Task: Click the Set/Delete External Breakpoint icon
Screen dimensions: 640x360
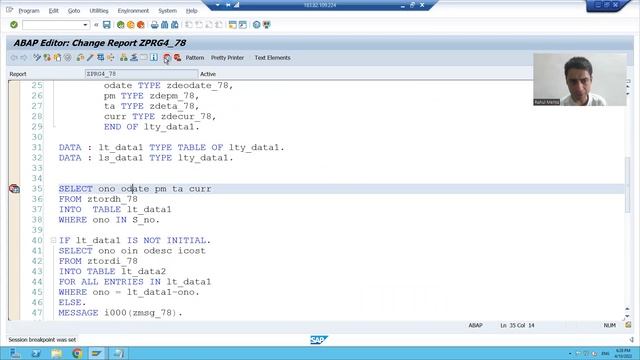Action: (x=177, y=58)
